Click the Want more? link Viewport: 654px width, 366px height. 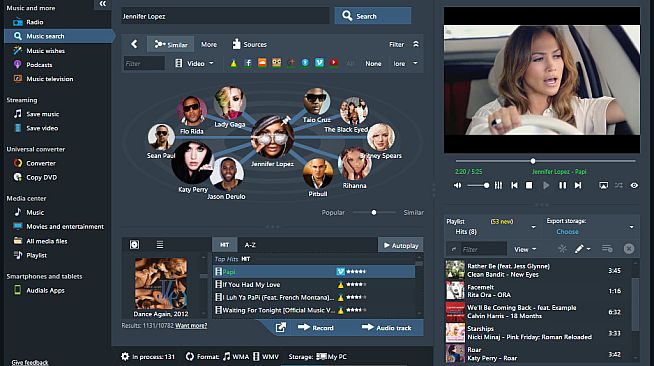(191, 326)
